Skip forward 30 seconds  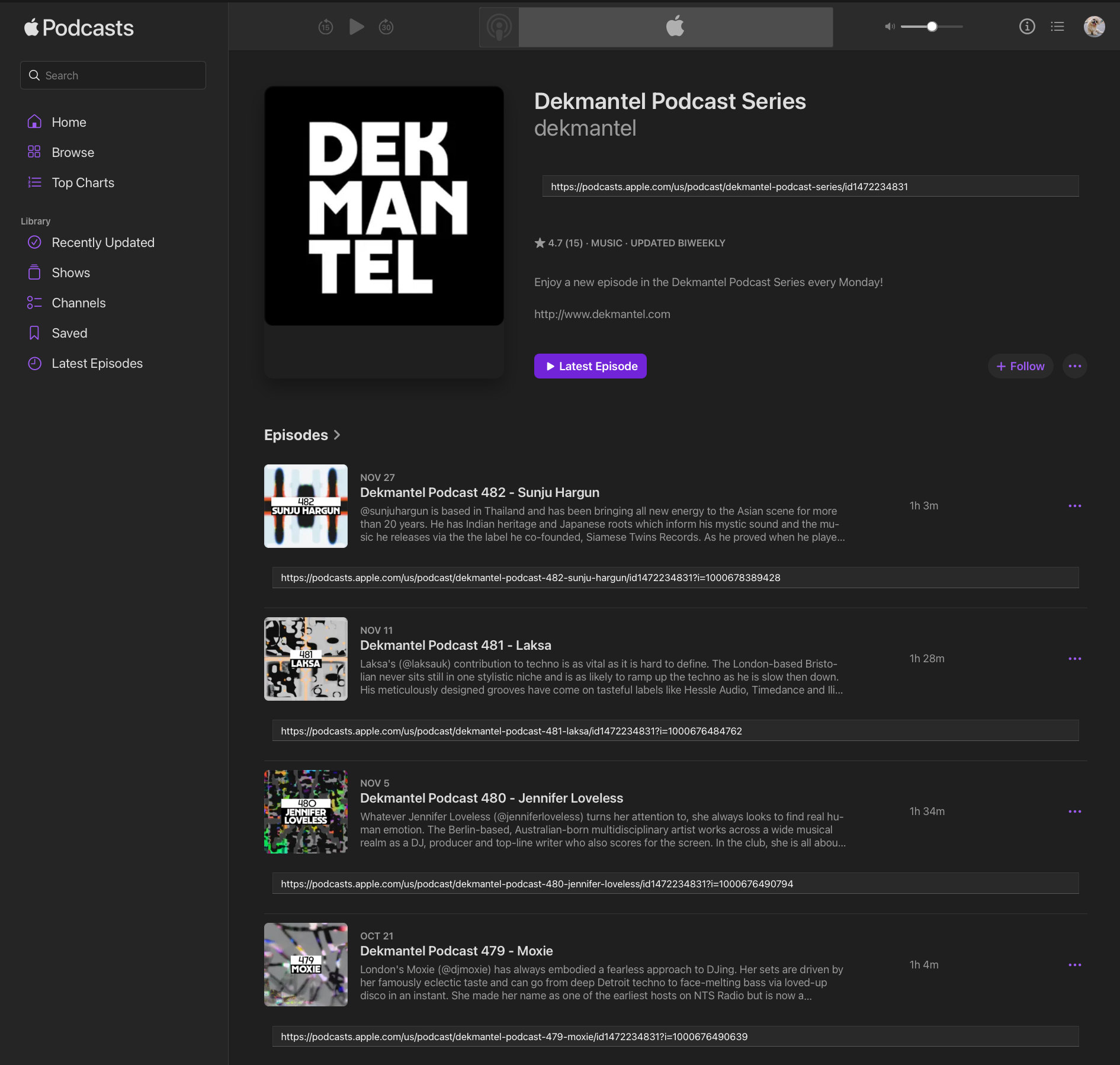[x=386, y=27]
